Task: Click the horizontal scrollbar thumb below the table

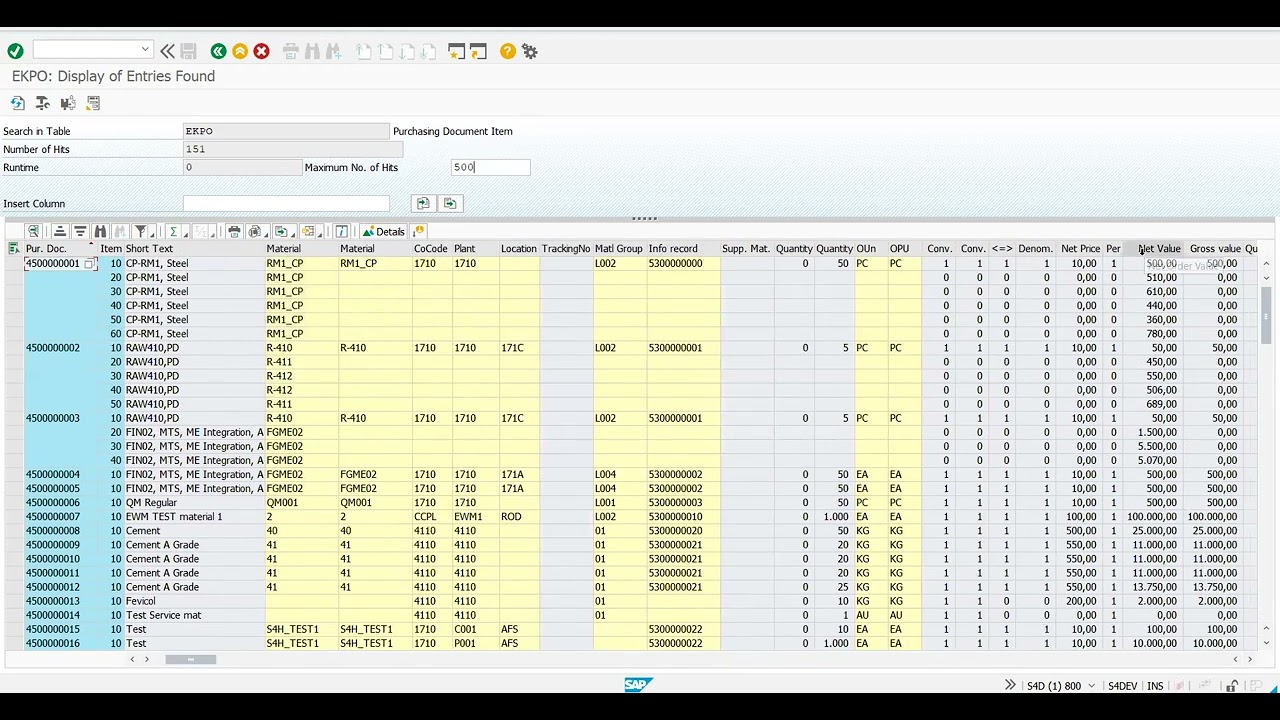Action: tap(190, 659)
